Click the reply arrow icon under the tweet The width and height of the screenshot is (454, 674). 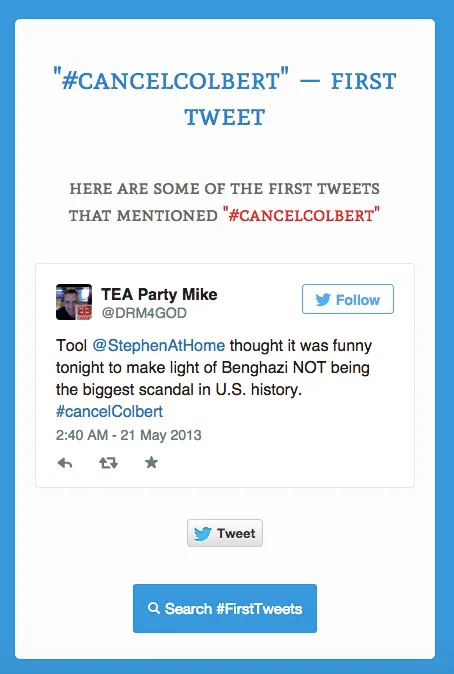click(x=65, y=463)
